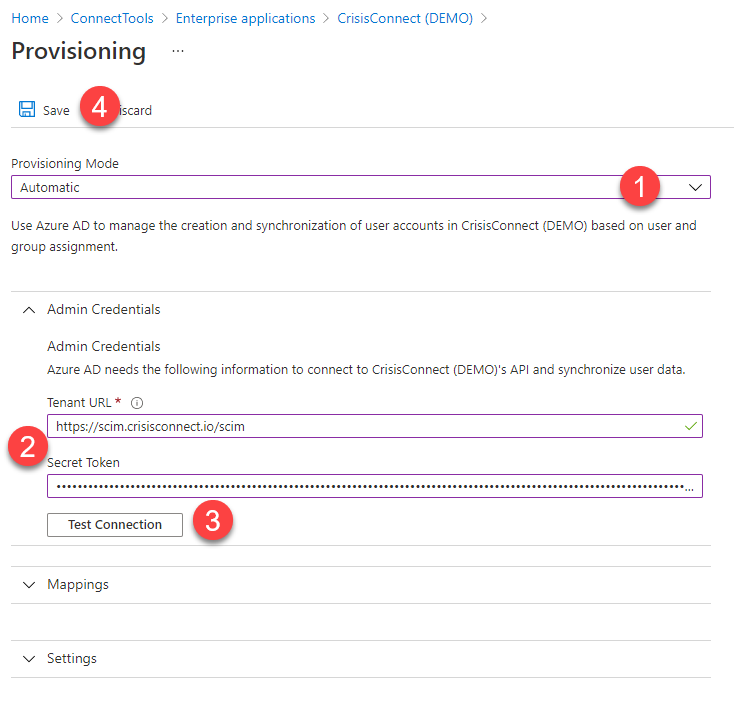The image size is (734, 712).
Task: Click the info icon next to Tenant URL
Action: (137, 403)
